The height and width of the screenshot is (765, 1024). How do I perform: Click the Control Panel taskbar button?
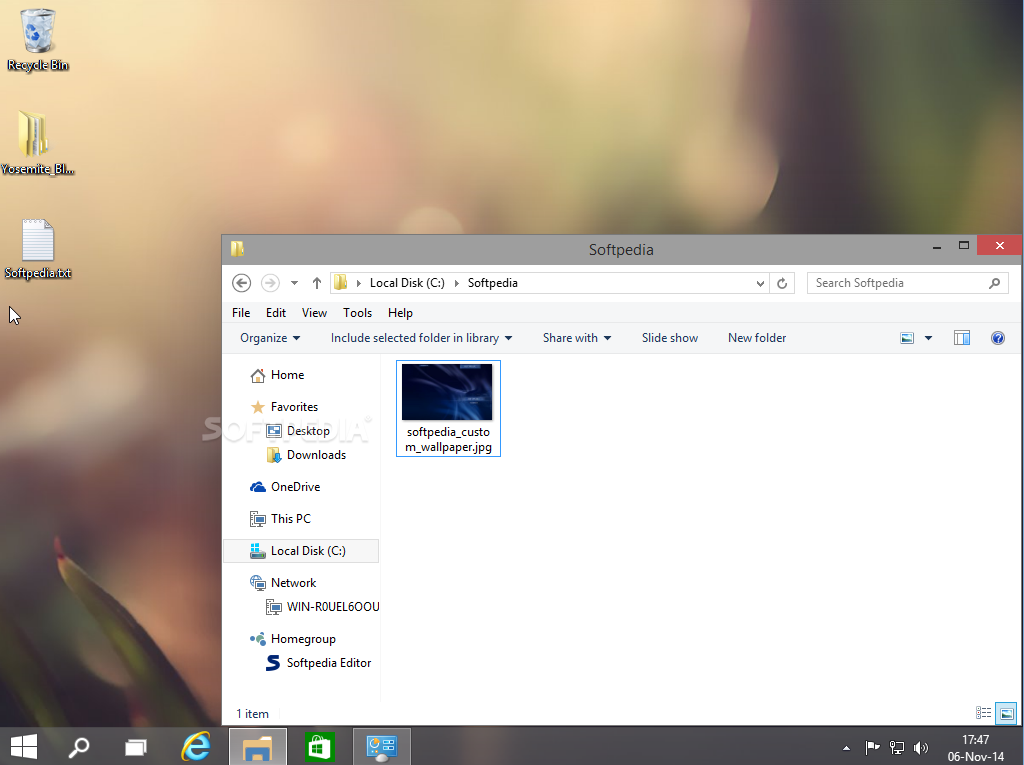pyautogui.click(x=381, y=747)
